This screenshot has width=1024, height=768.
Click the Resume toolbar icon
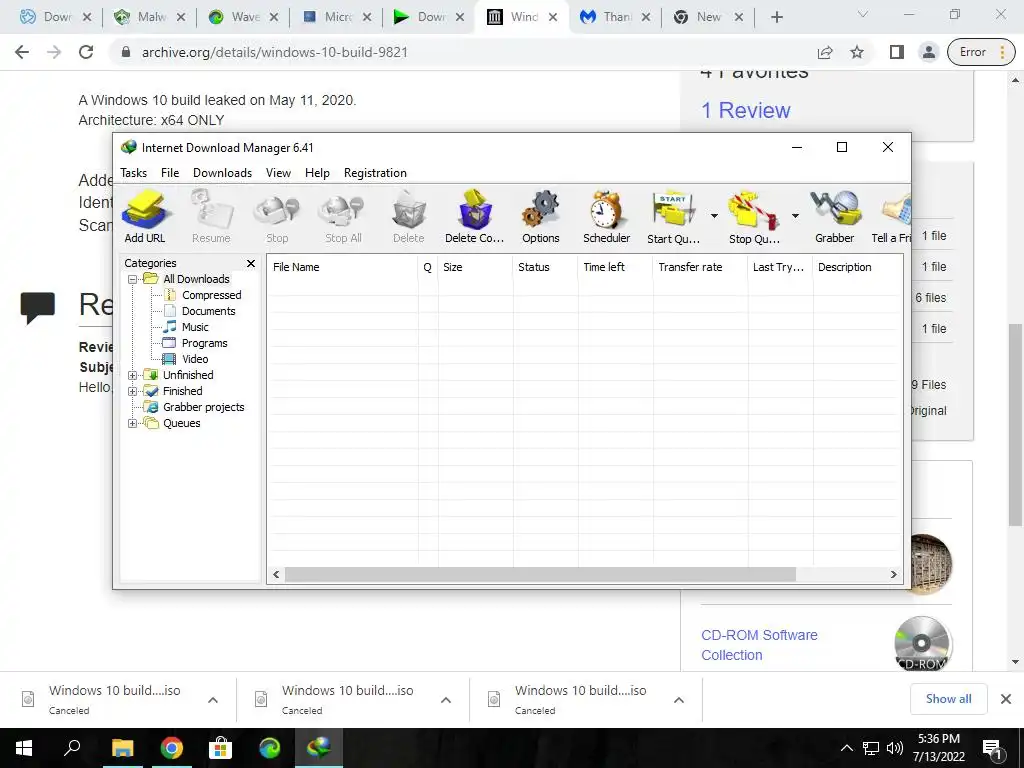(211, 217)
